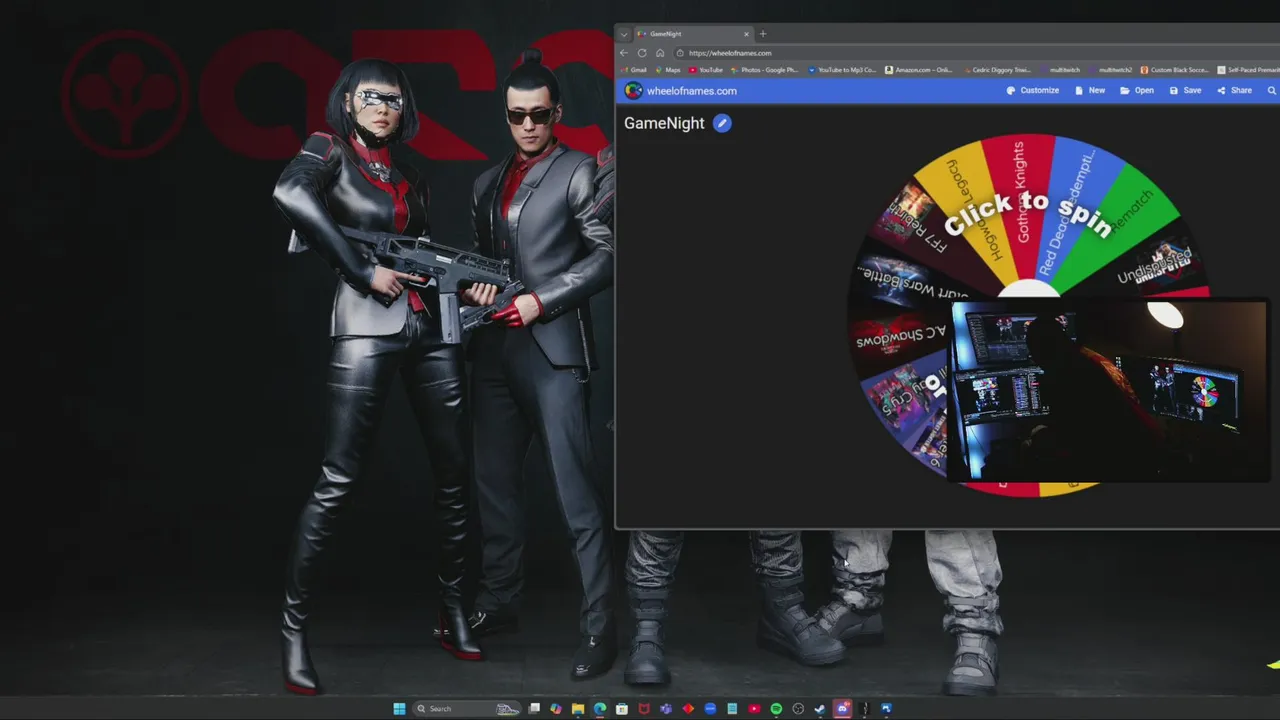This screenshot has width=1280, height=720.
Task: Open the Customize option
Action: point(1033,91)
